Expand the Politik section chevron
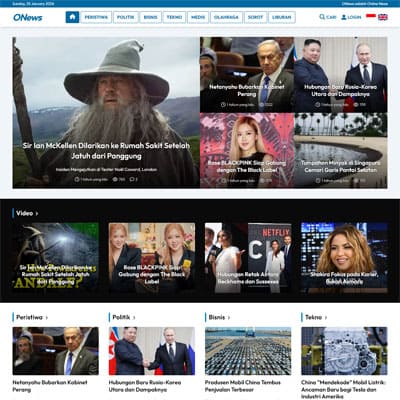 pyautogui.click(x=134, y=318)
